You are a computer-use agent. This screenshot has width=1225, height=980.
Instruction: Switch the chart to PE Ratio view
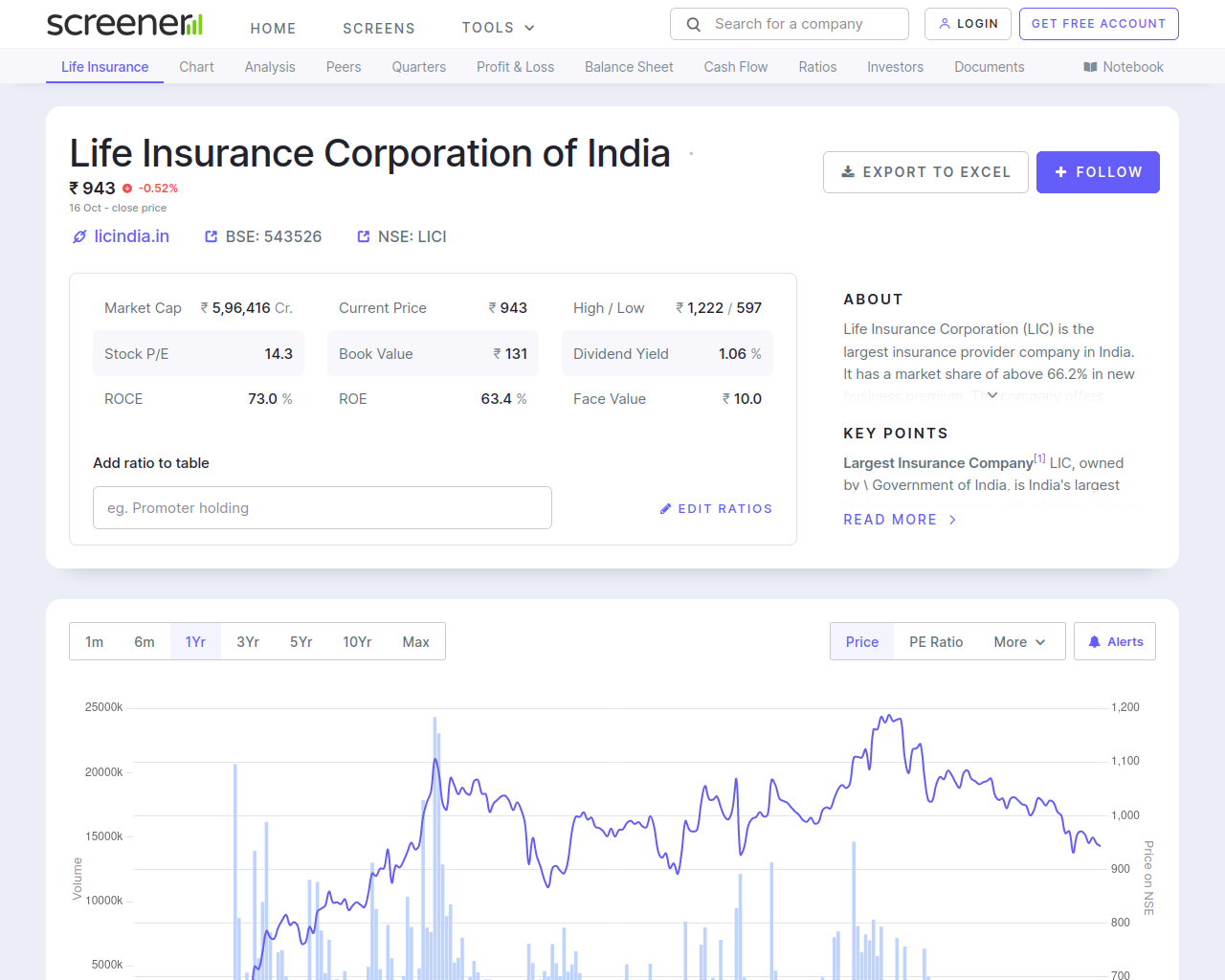936,642
